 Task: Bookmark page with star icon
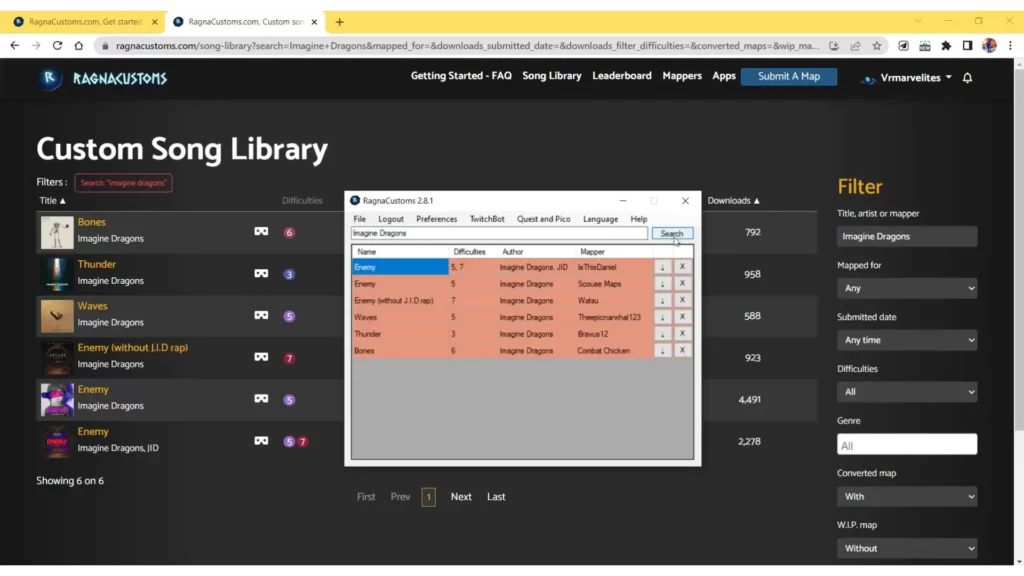tap(876, 46)
